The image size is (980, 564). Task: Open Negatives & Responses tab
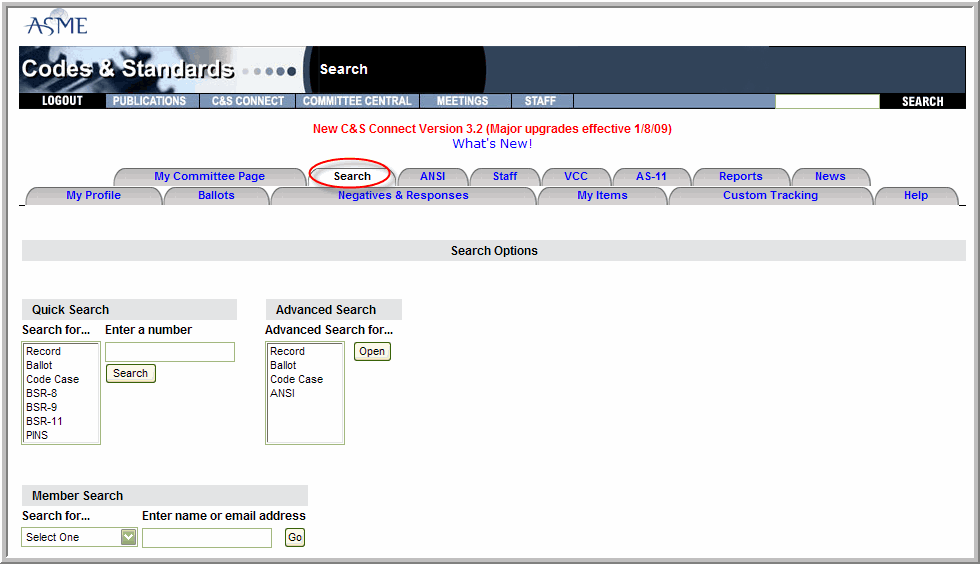point(403,195)
